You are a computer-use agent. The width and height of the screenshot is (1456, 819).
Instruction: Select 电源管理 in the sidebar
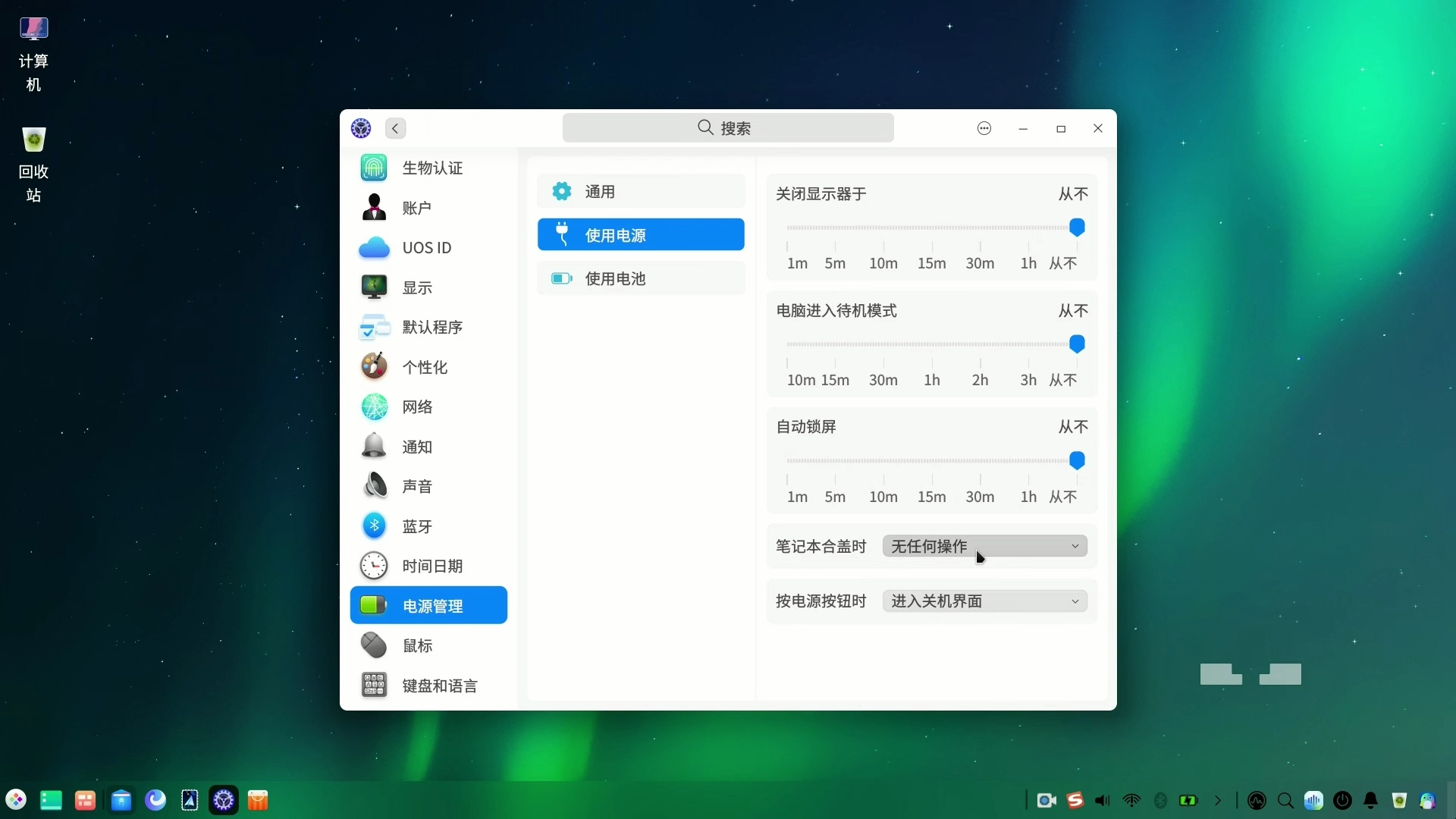point(428,605)
